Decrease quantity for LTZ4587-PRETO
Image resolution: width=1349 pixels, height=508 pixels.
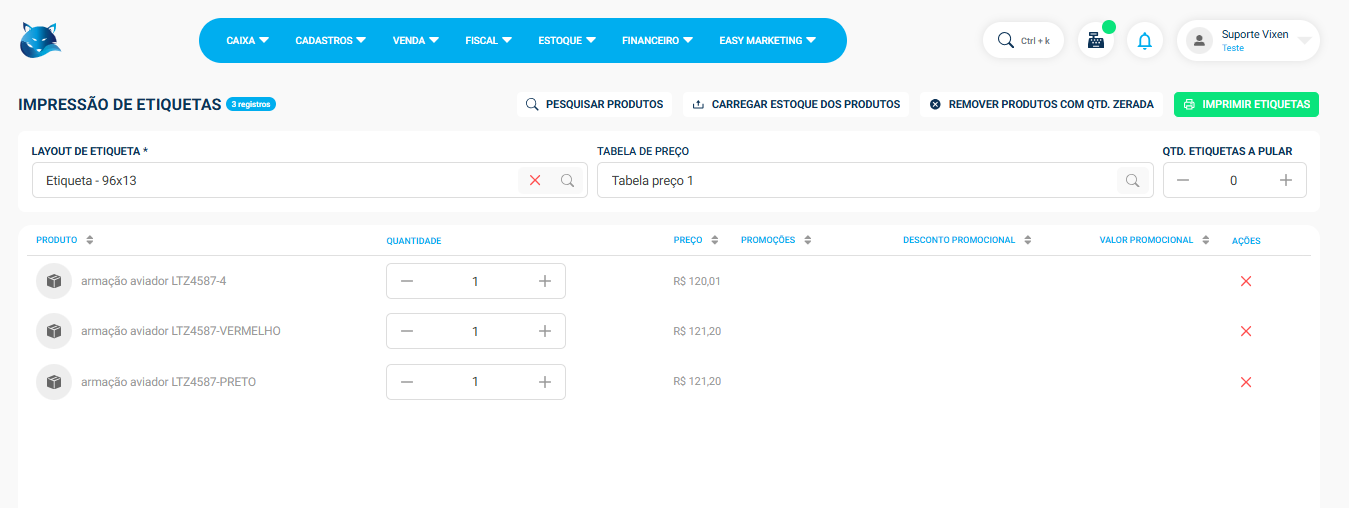tap(407, 382)
